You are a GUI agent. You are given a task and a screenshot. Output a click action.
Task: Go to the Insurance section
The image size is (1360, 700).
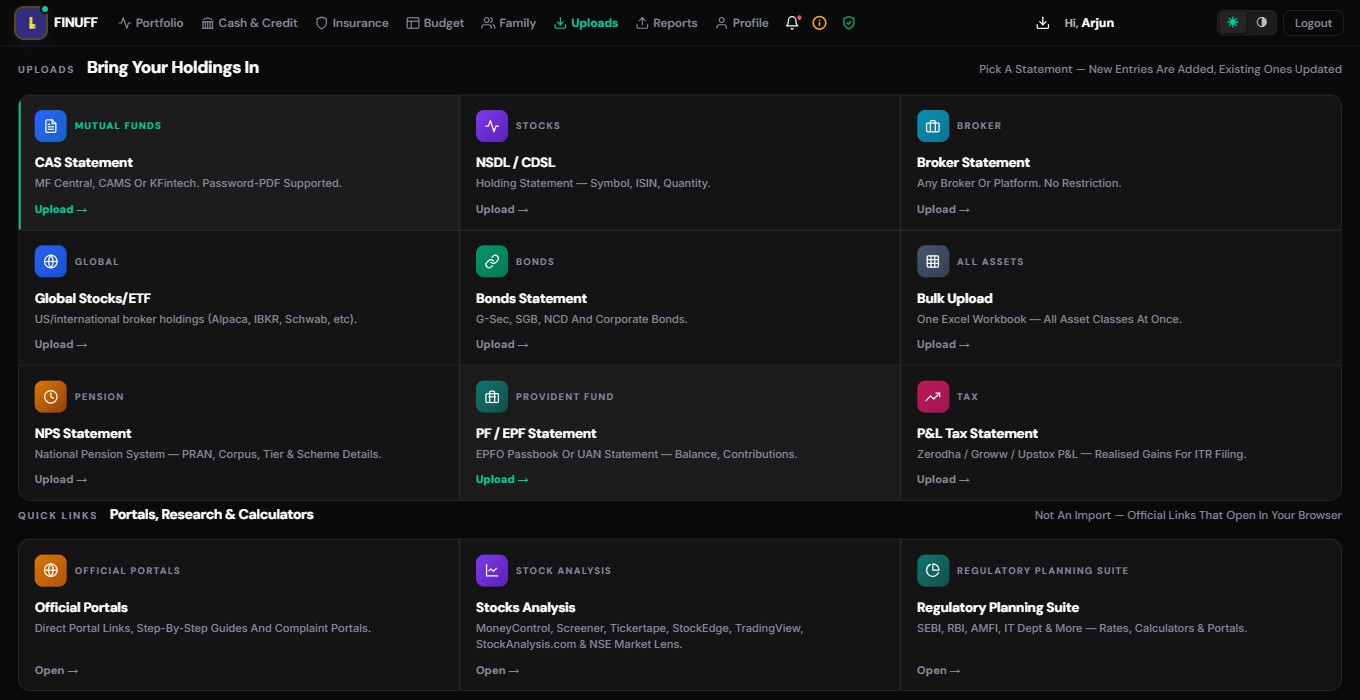coord(352,23)
